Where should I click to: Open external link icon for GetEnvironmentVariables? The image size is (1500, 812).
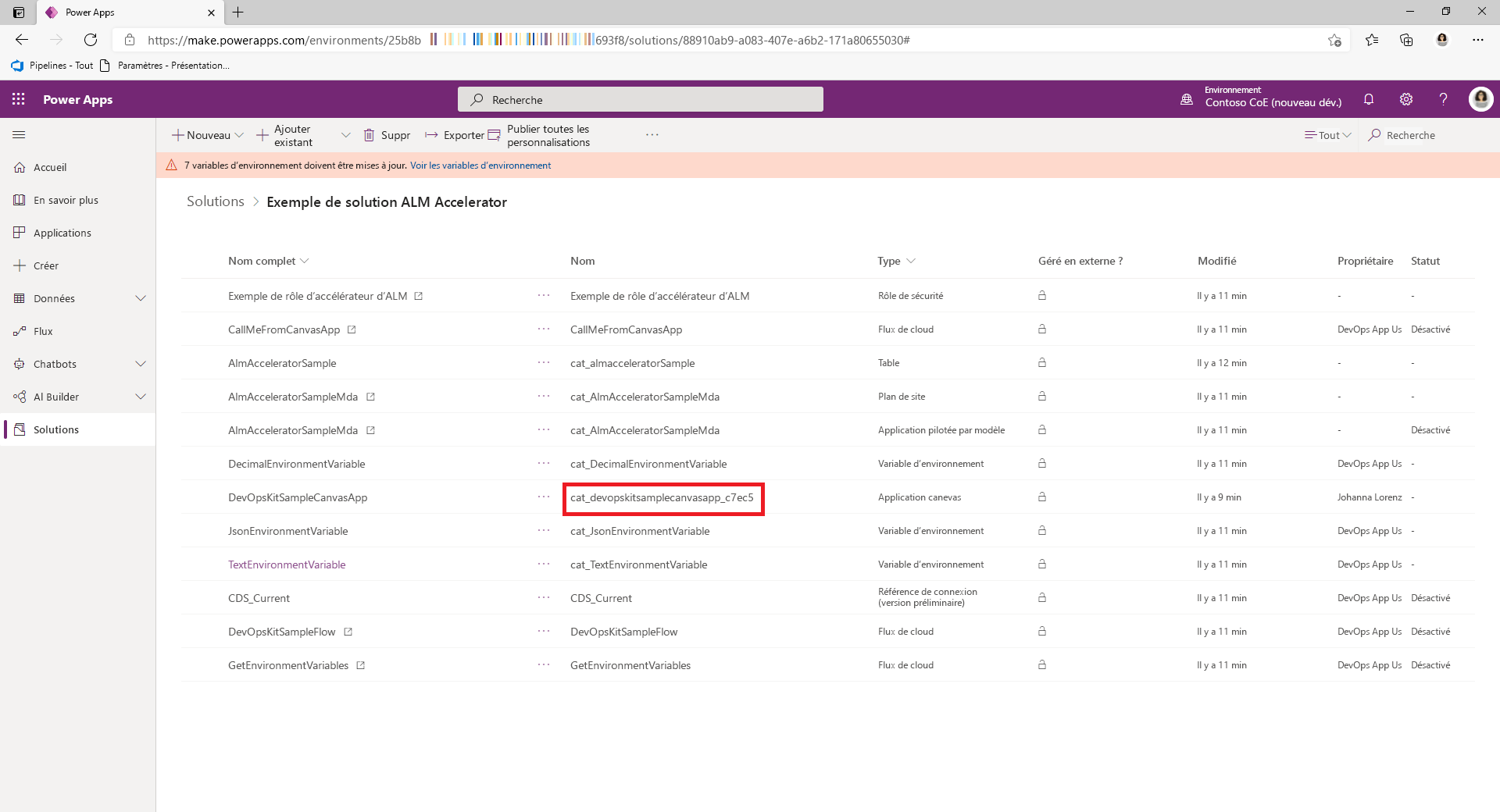coord(361,665)
